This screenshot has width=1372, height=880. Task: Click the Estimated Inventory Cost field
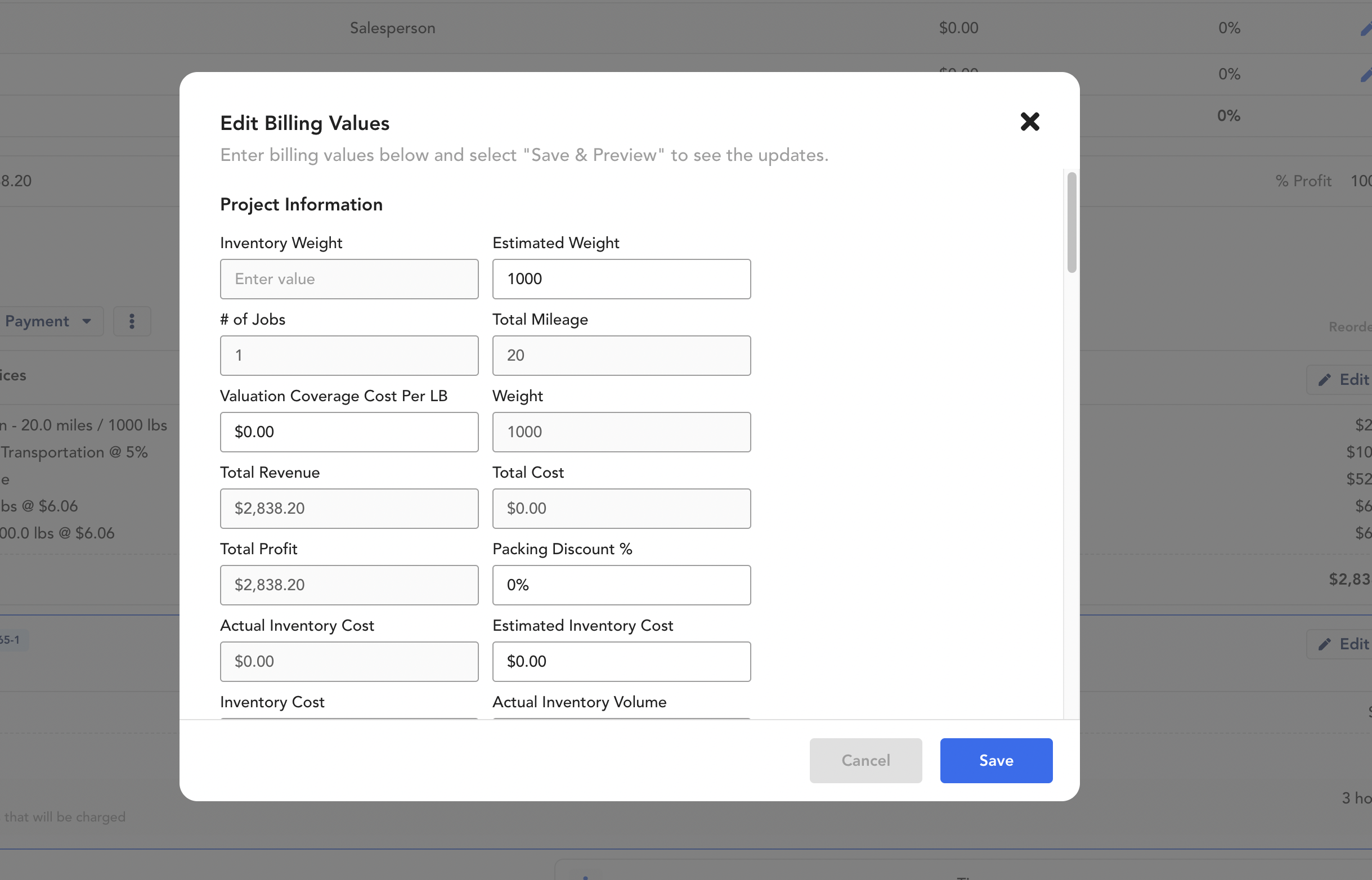[x=622, y=662]
